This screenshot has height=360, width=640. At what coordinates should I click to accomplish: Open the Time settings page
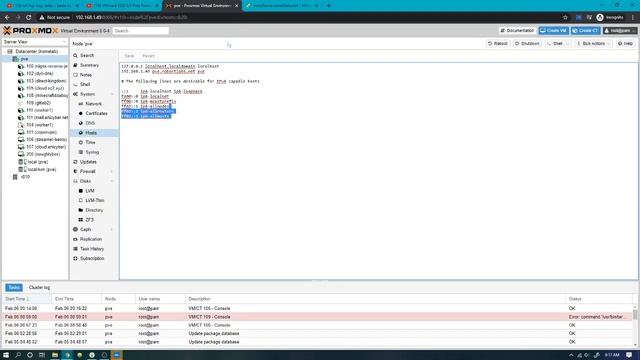[90, 142]
